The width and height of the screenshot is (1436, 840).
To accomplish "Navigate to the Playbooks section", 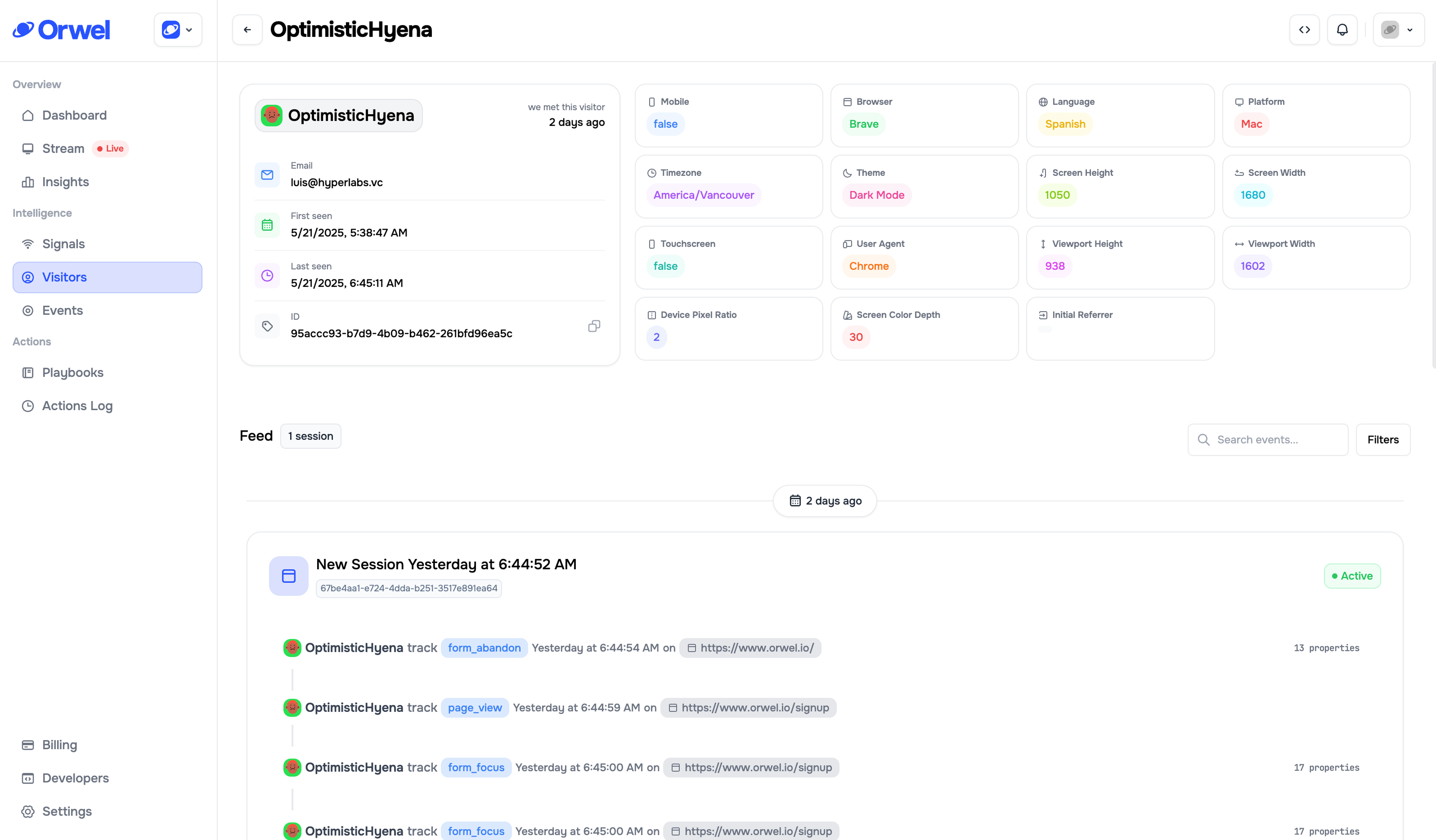I will [x=71, y=372].
